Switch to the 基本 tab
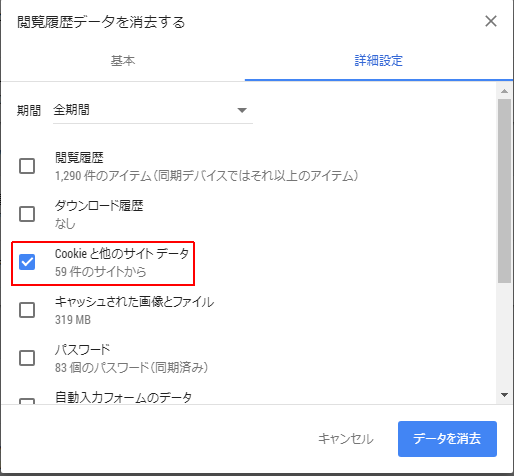514x476 pixels. pos(123,61)
